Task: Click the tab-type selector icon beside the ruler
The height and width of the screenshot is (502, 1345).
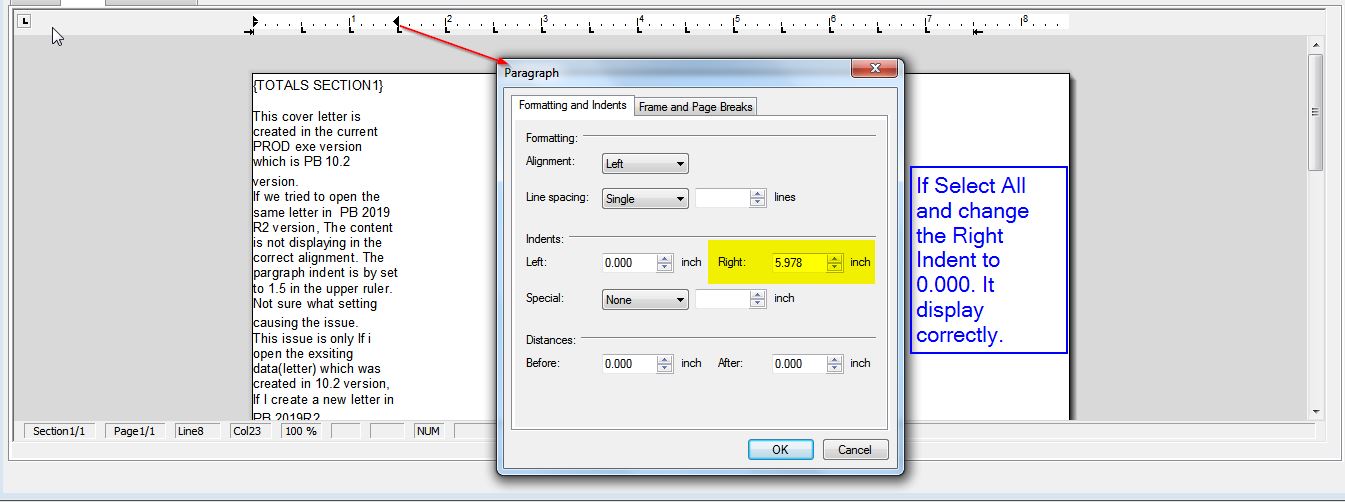Action: (25, 20)
